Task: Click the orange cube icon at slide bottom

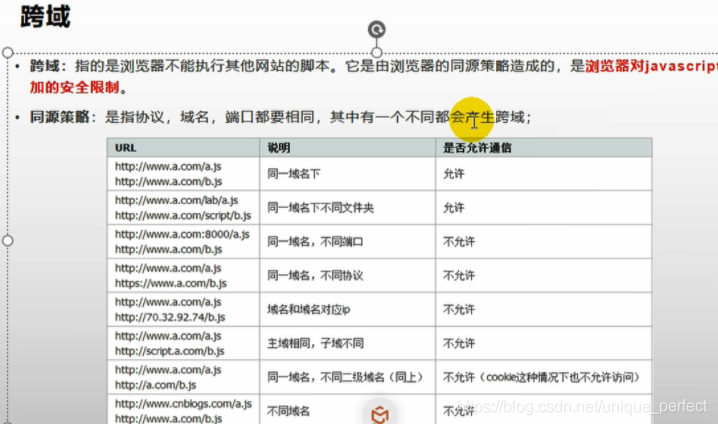Action: pyautogui.click(x=380, y=415)
